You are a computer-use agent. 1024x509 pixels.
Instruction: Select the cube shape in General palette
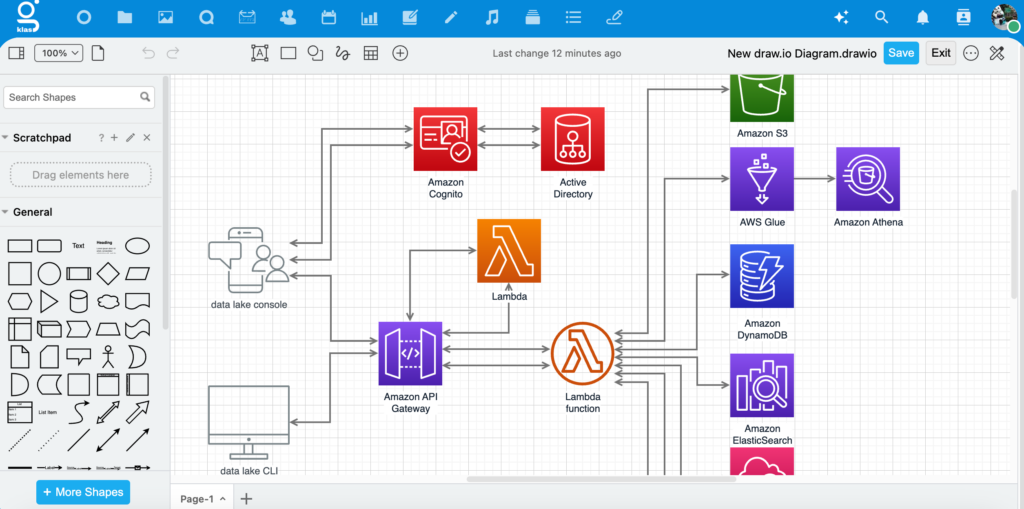[x=49, y=329]
